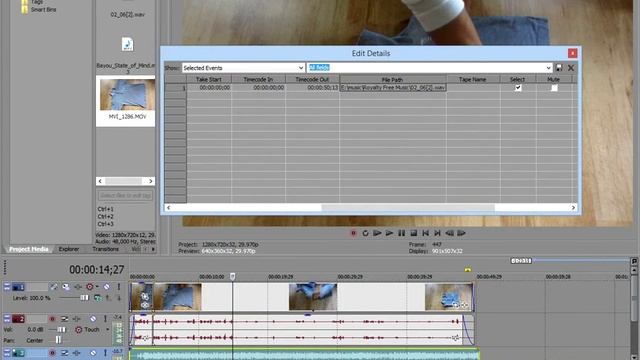The image size is (640, 360).
Task: Step to previous frame button
Action: [x=449, y=233]
